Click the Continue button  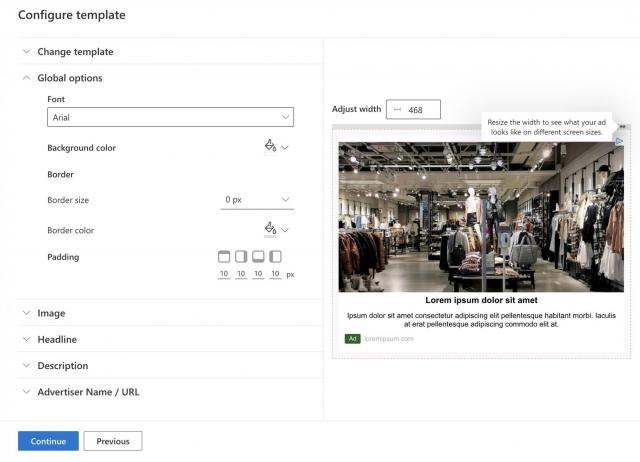[48, 441]
